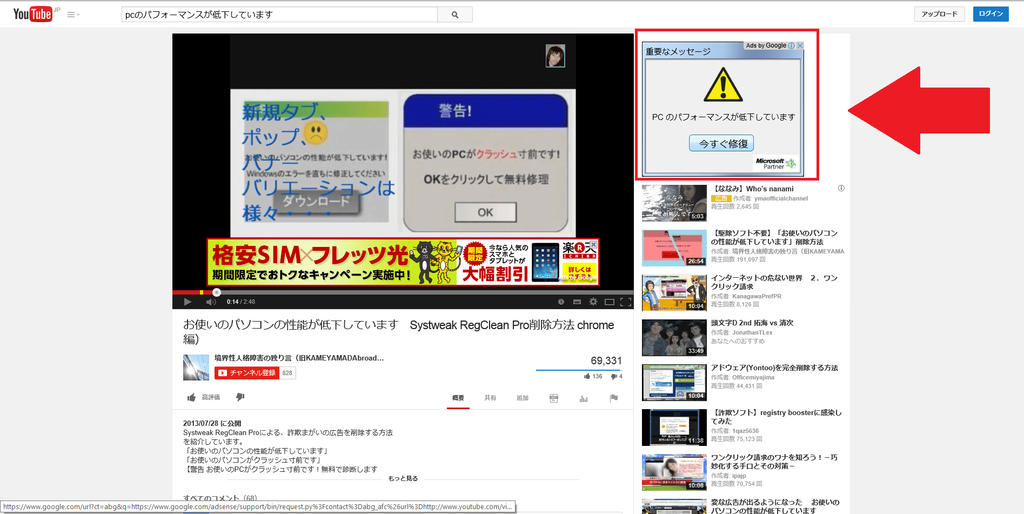Open the 33:49 video thumbnail

[674, 337]
